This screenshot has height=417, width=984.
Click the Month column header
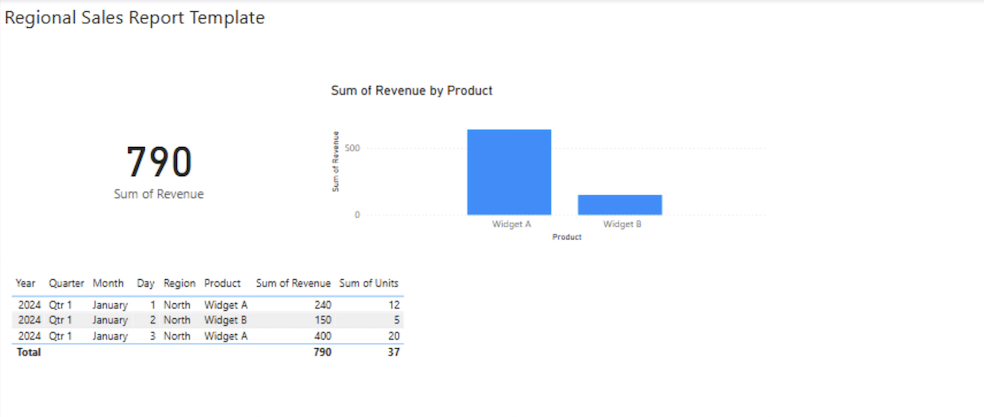coord(108,284)
